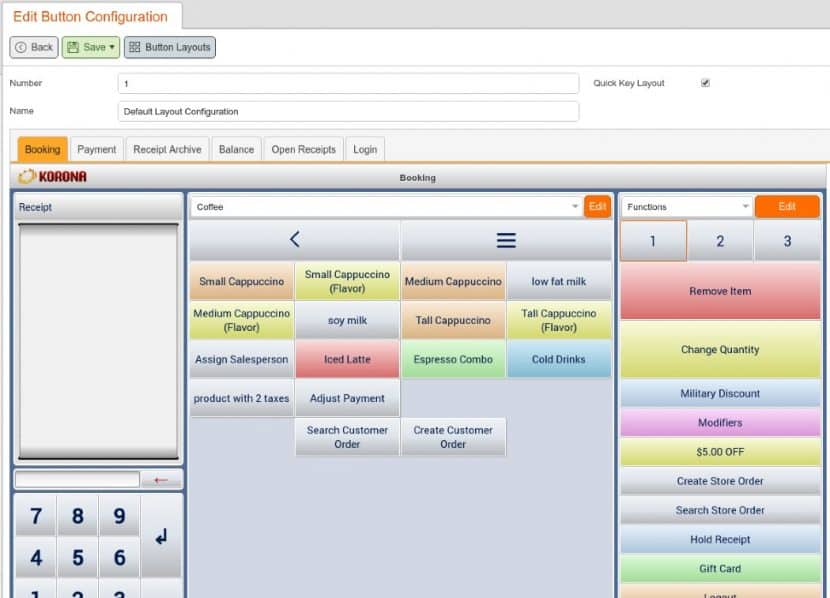The height and width of the screenshot is (598, 830).
Task: Toggle the Quick Key Layout checkbox
Action: [x=705, y=83]
